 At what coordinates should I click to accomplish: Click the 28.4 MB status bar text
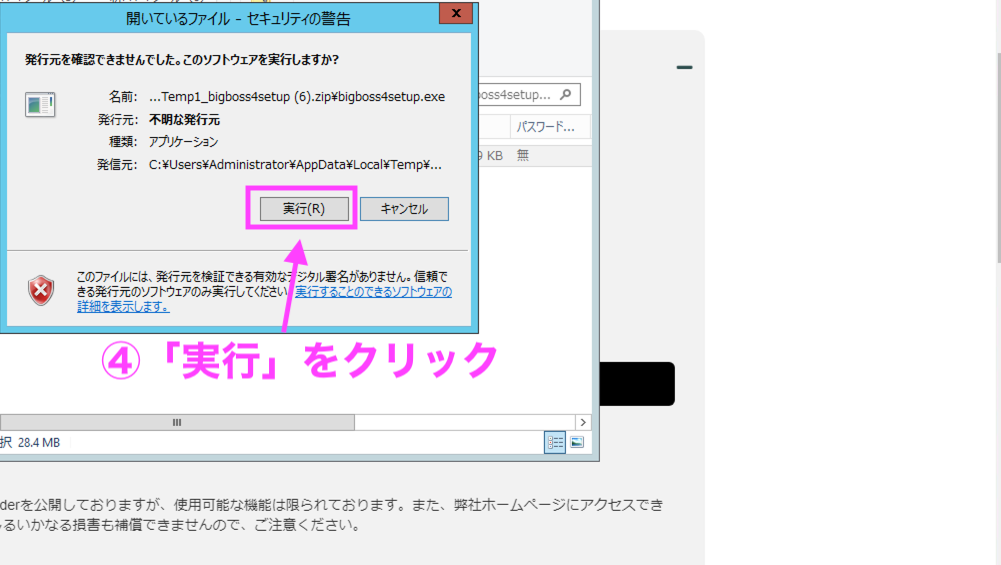[x=38, y=442]
